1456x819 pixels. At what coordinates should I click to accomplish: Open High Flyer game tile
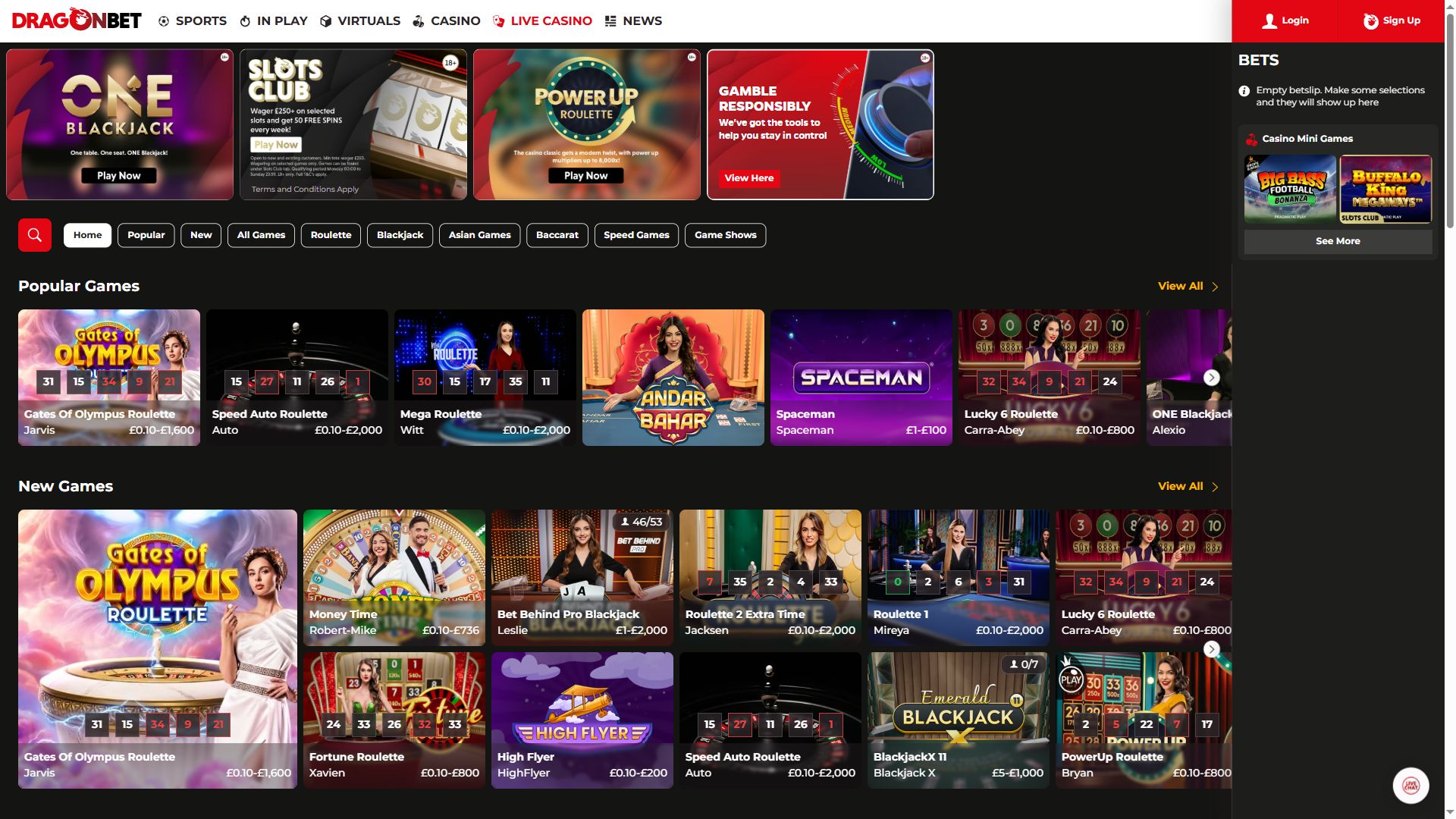582,720
